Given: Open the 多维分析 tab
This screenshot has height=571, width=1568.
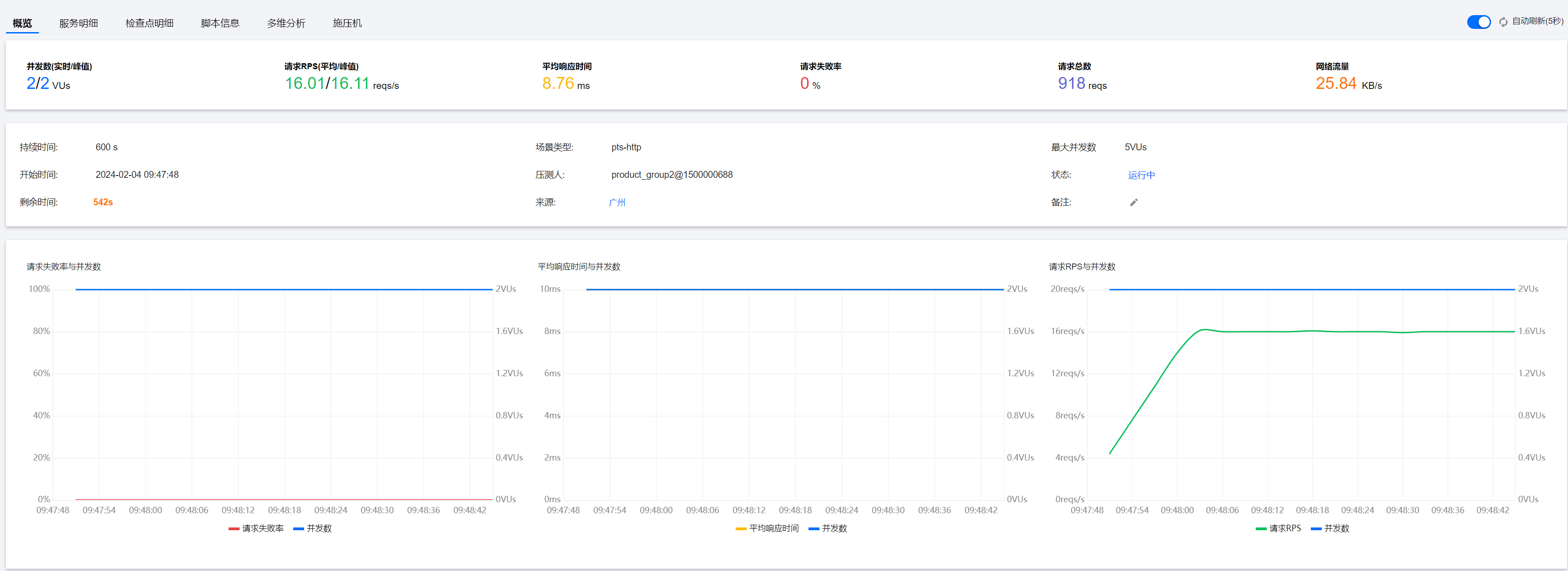Looking at the screenshot, I should click(x=285, y=23).
